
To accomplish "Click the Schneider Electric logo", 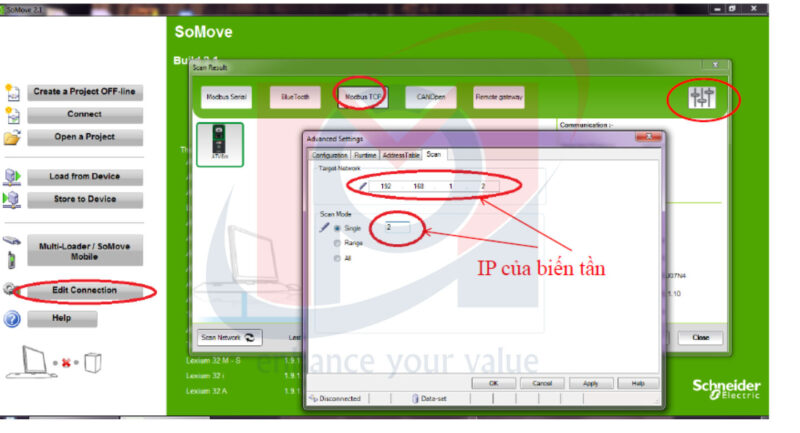I will point(727,389).
